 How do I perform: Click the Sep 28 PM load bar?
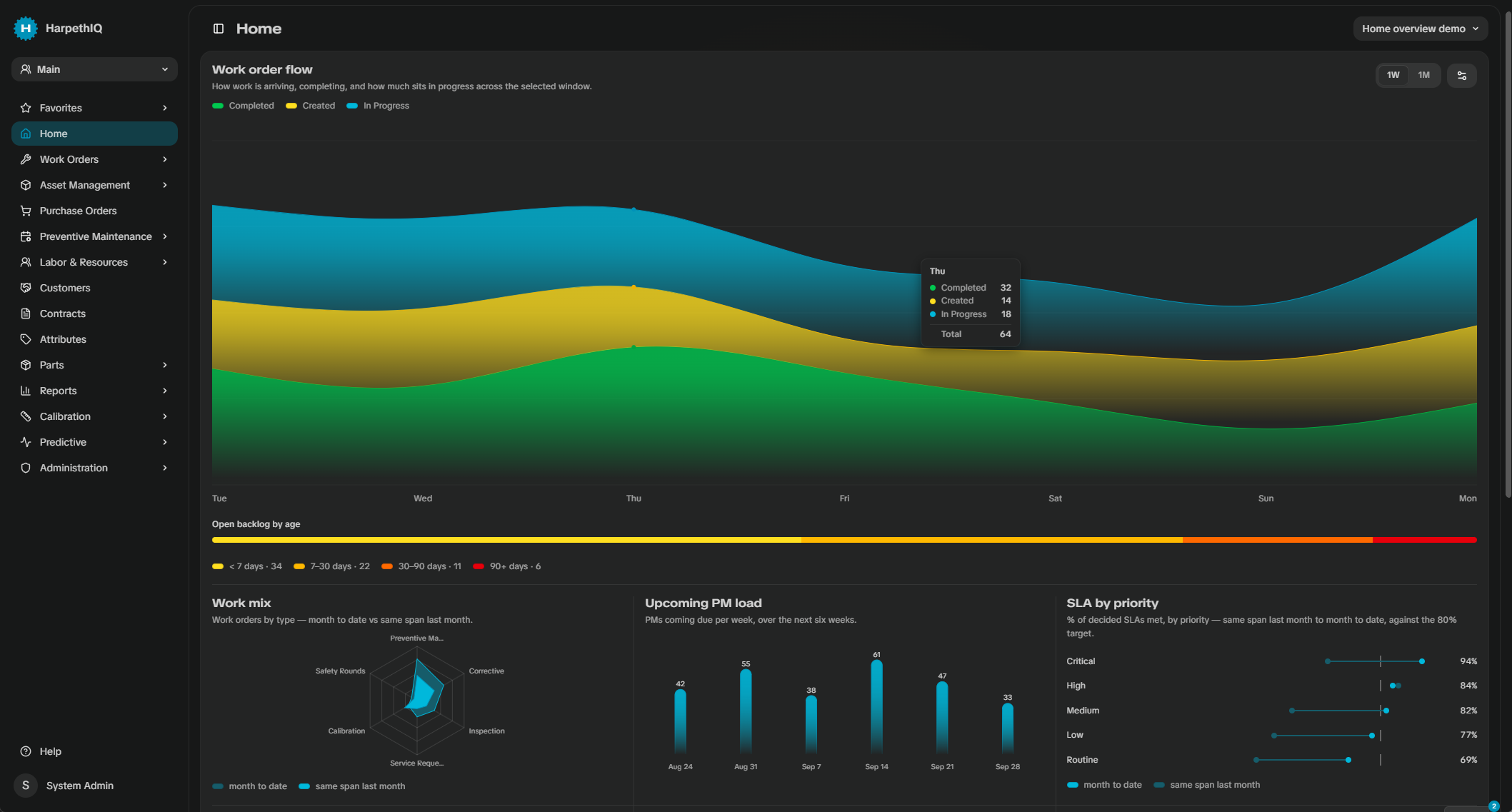[1007, 728]
